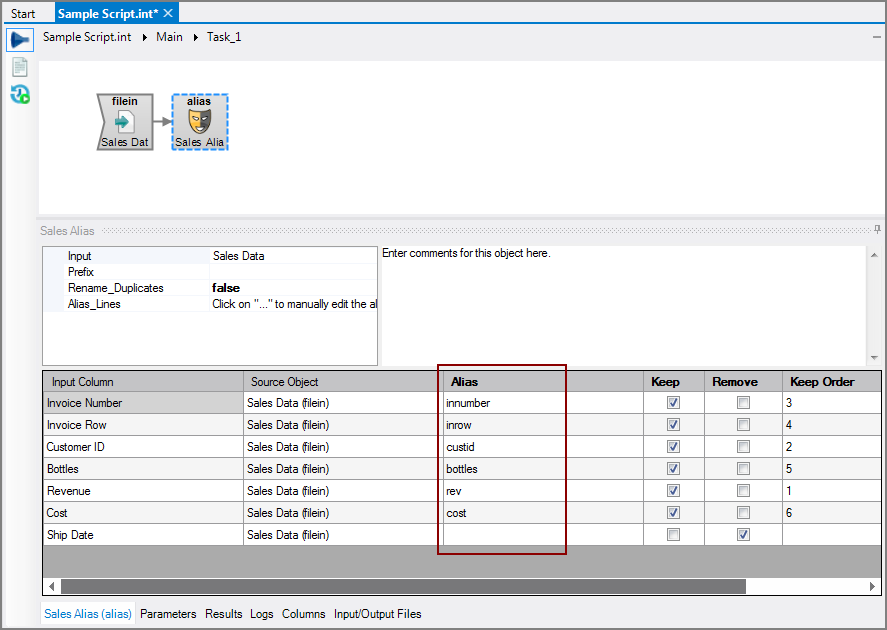The width and height of the screenshot is (887, 630).
Task: Select the alias Sales Alias node
Action: (x=200, y=122)
